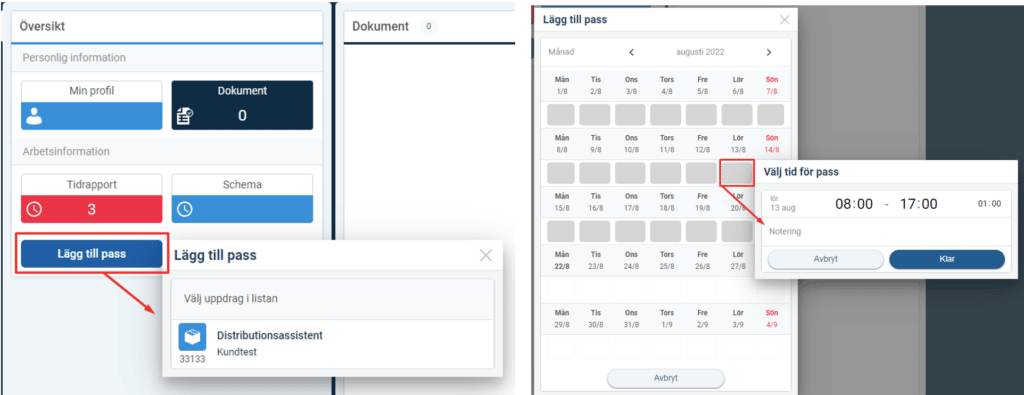Edit the 17:00 end time

point(918,204)
